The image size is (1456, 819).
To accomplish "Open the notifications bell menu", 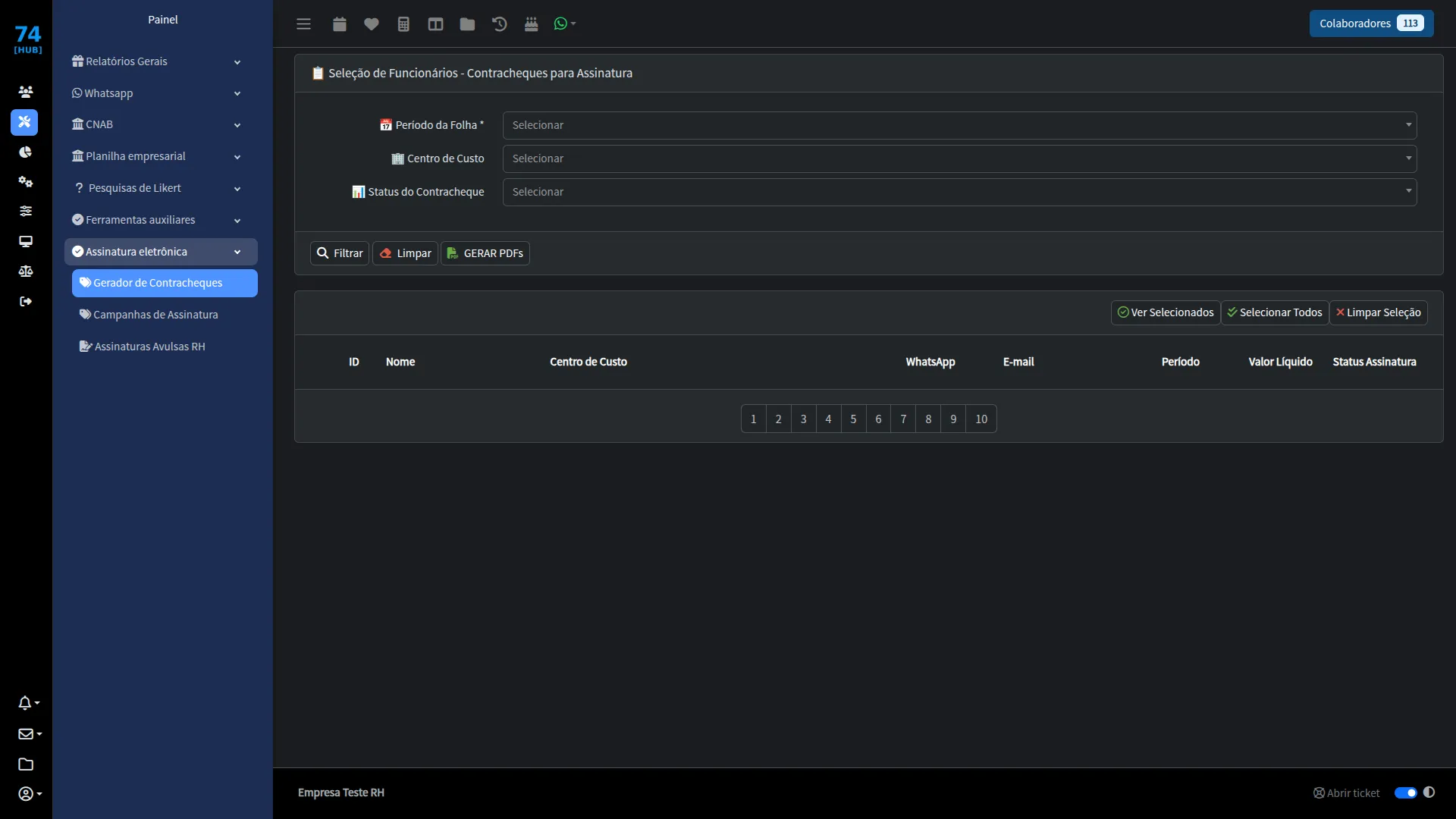I will click(29, 703).
